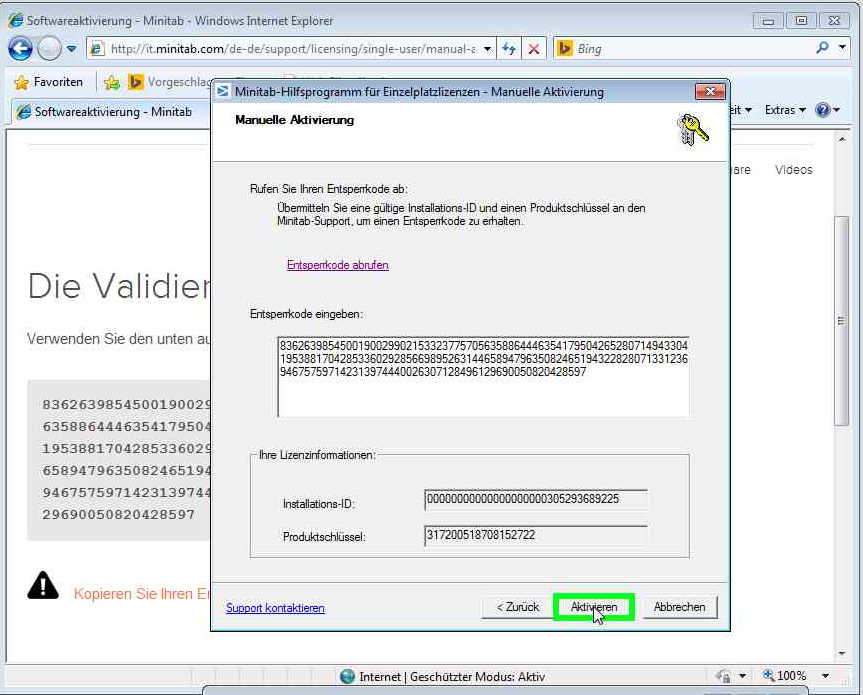Image resolution: width=863 pixels, height=695 pixels.
Task: Open the Vorgeschlagene sites favorite
Action: point(170,82)
